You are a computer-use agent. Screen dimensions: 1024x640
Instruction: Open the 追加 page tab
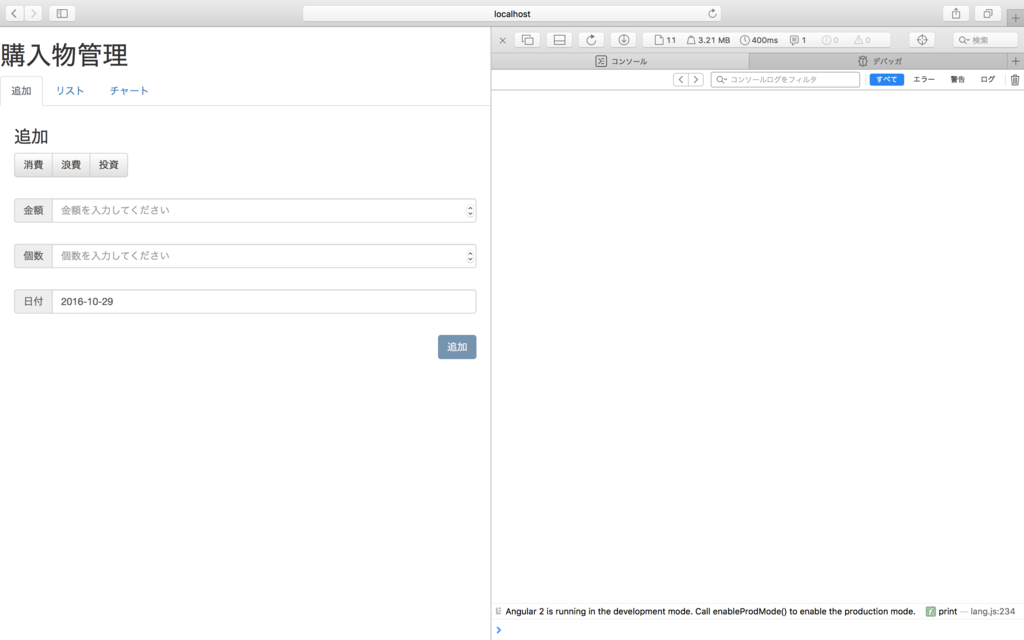pos(22,91)
